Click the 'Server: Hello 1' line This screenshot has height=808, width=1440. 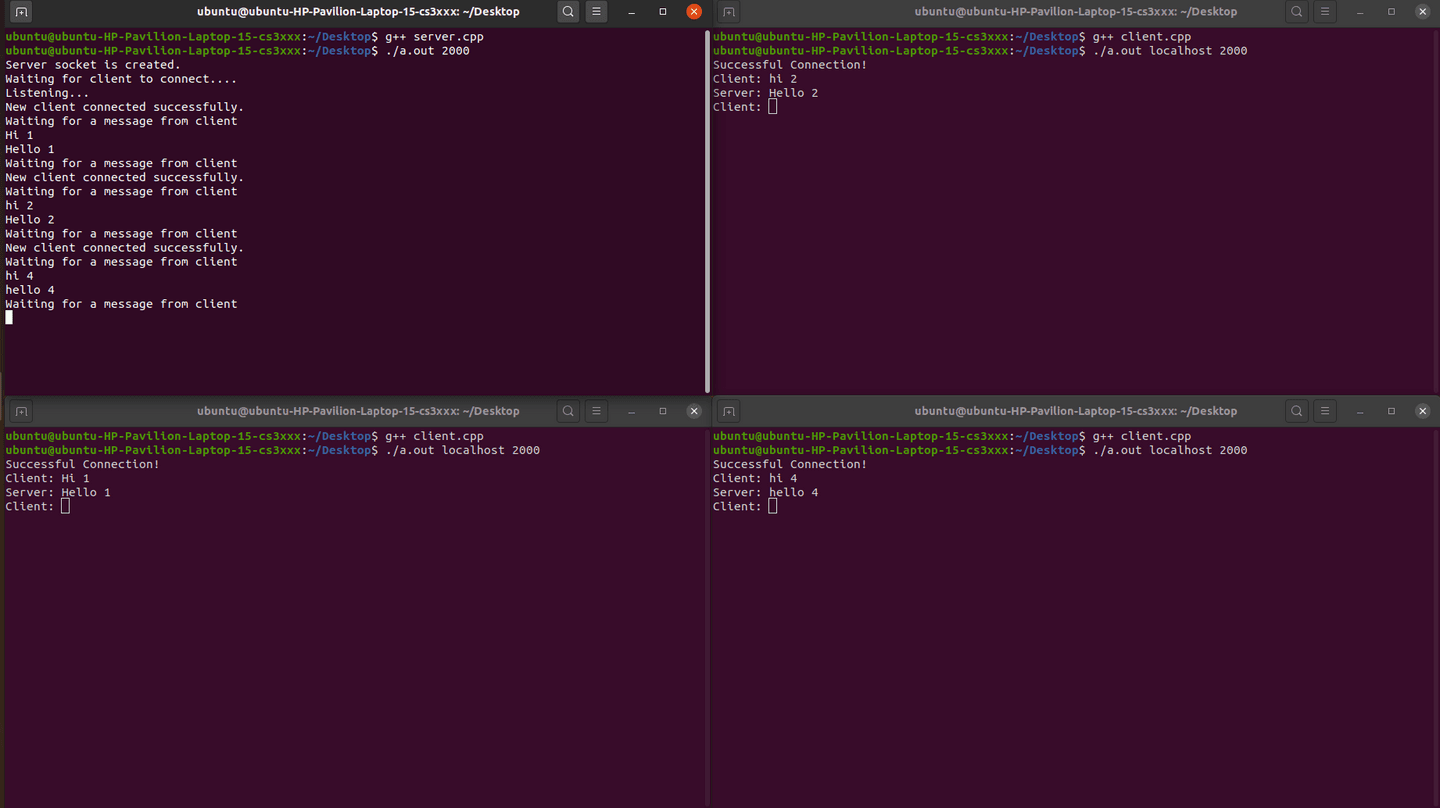point(58,492)
